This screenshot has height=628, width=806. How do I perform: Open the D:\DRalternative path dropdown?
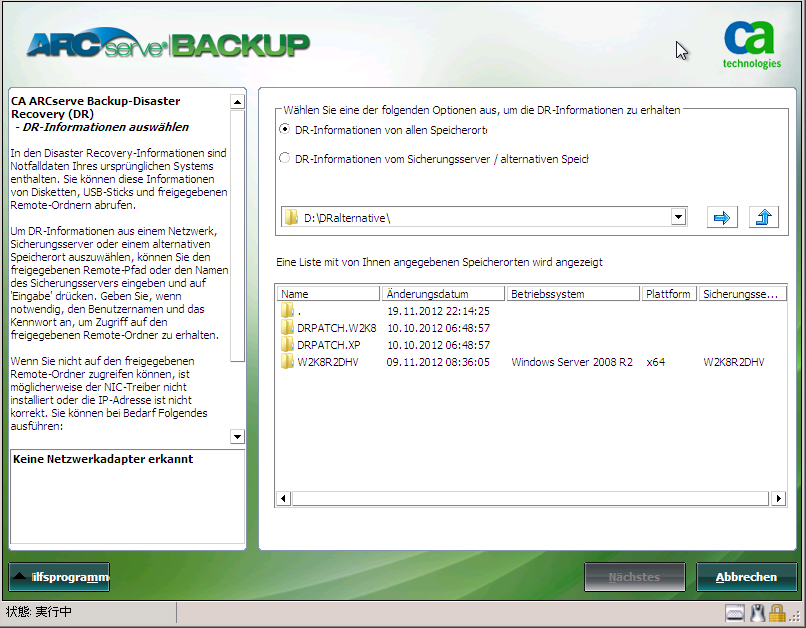point(679,217)
